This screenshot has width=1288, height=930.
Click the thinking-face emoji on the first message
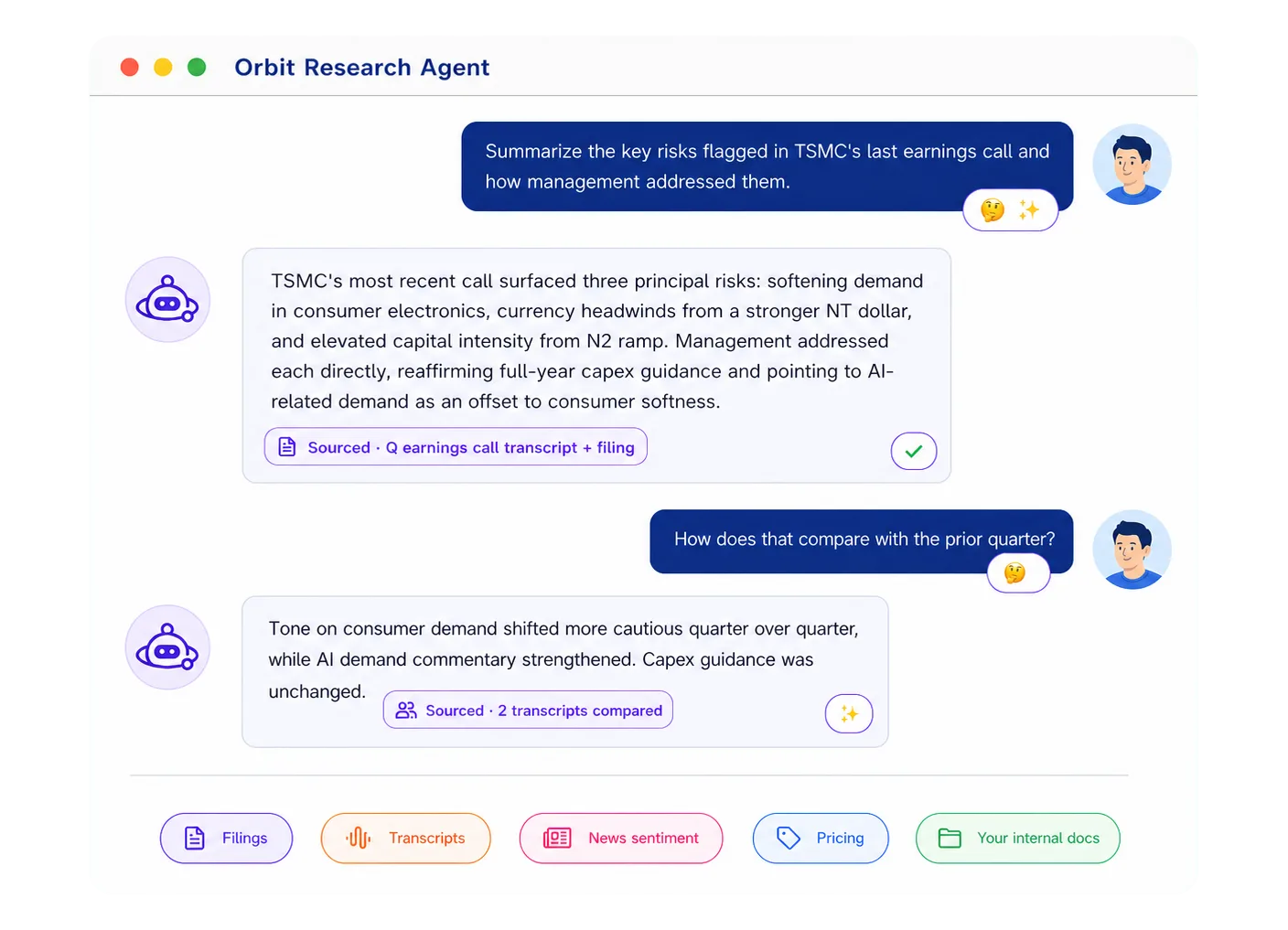click(993, 210)
